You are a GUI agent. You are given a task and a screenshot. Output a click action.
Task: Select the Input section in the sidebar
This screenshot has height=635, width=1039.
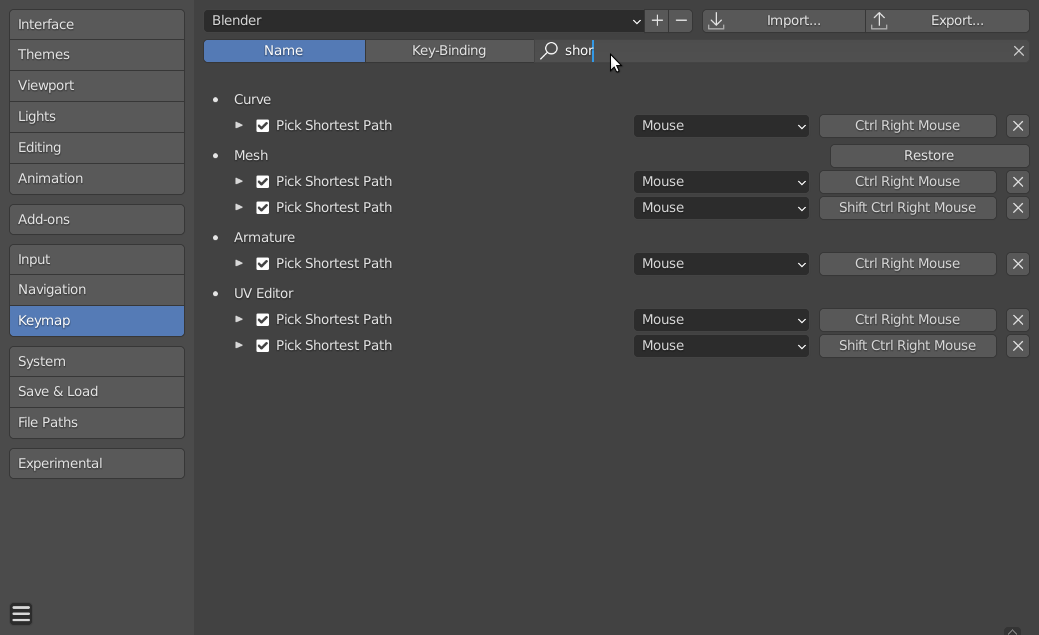[x=96, y=259]
